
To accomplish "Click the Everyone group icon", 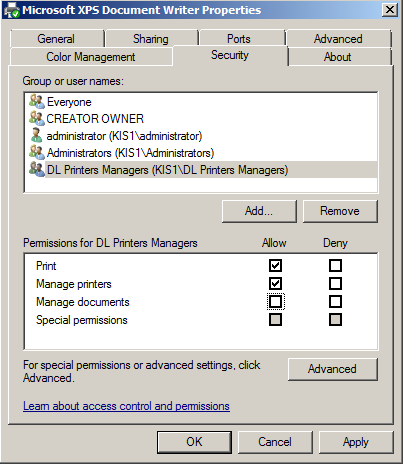I will [x=37, y=101].
